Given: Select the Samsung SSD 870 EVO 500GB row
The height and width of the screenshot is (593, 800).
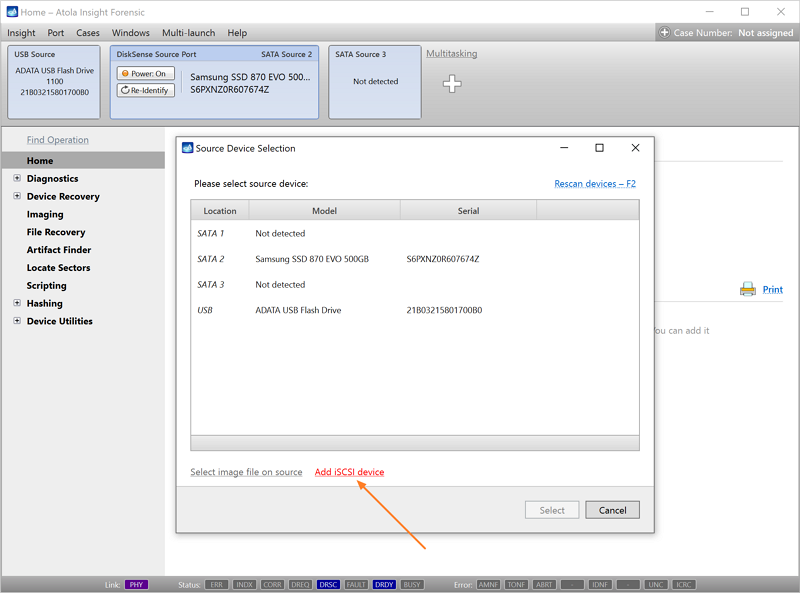Looking at the screenshot, I should tap(415, 259).
